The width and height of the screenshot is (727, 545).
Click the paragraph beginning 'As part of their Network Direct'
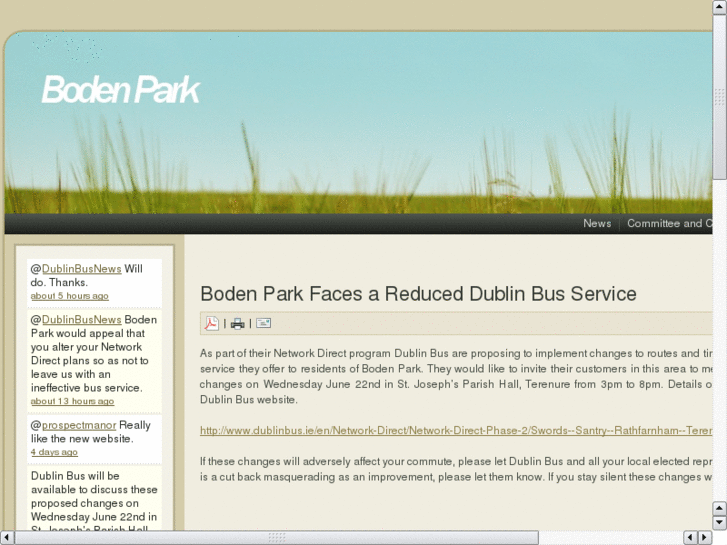456,376
